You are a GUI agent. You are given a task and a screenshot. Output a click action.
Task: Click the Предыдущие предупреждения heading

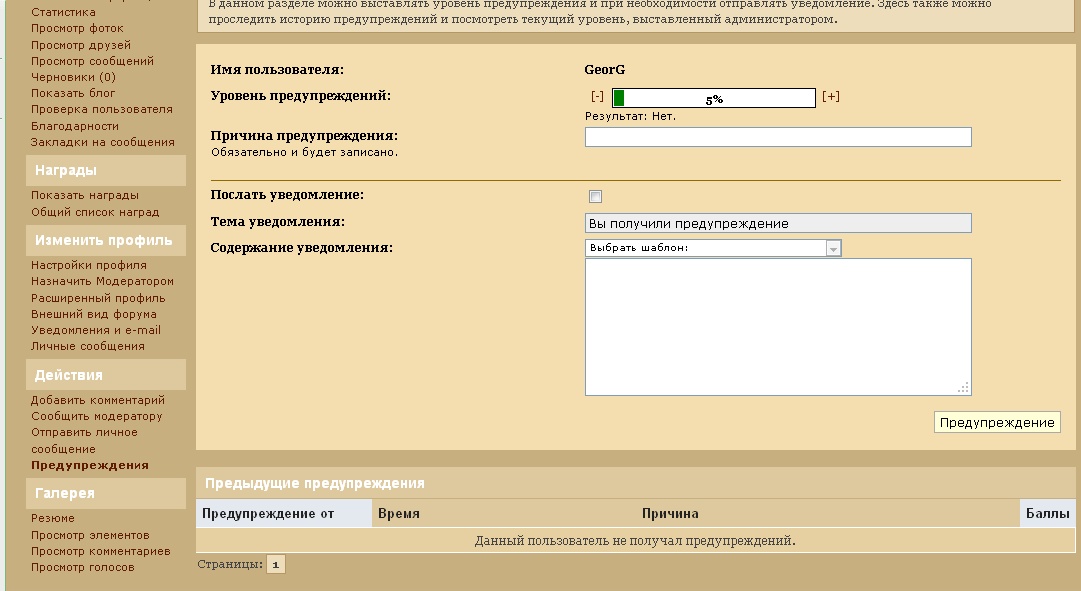coord(314,483)
